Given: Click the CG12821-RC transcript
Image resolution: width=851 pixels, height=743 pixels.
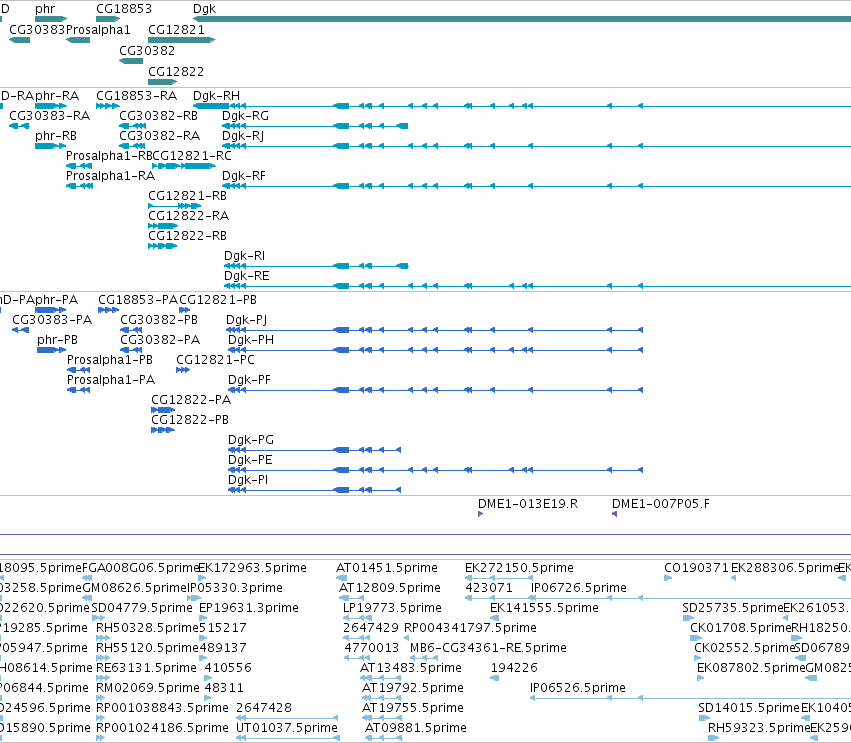Looking at the screenshot, I should pos(183,166).
